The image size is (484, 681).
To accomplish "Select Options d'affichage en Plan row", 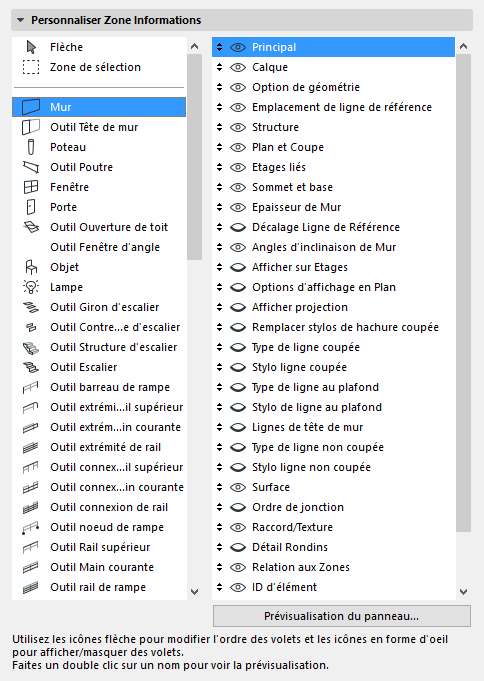I will (333, 287).
